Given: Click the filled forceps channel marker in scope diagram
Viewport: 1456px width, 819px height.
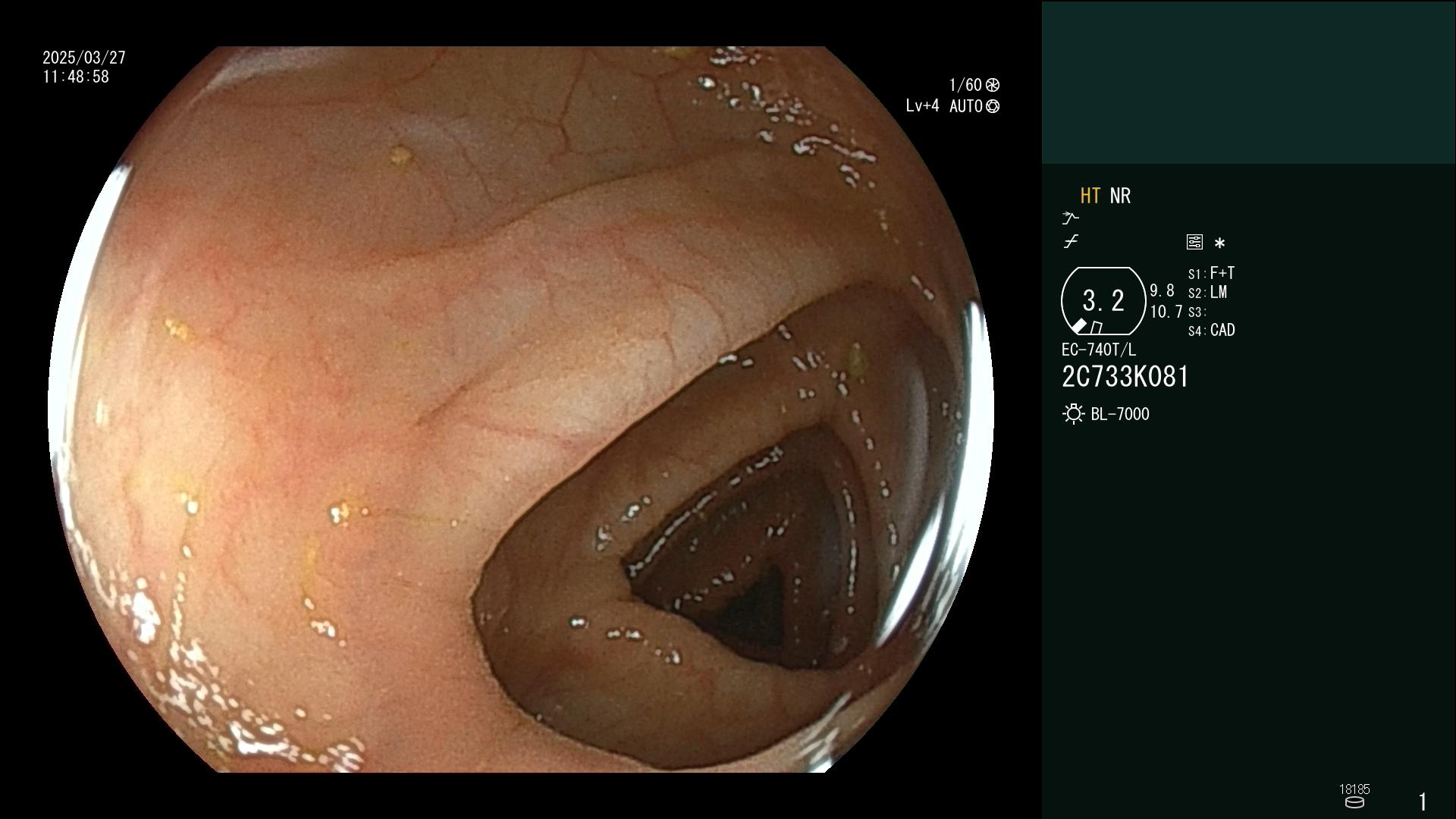Looking at the screenshot, I should tap(1078, 326).
